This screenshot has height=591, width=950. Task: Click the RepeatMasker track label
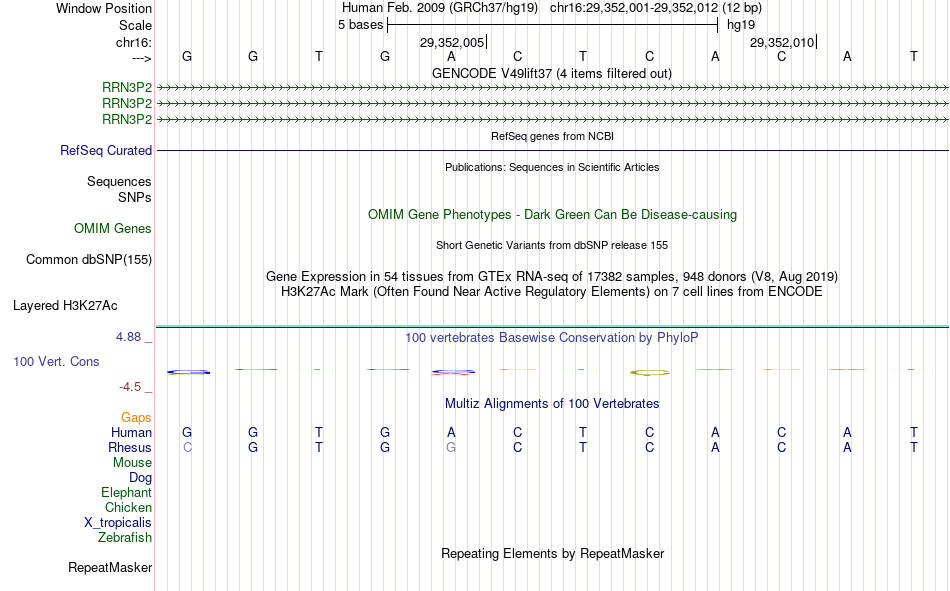tap(110, 567)
